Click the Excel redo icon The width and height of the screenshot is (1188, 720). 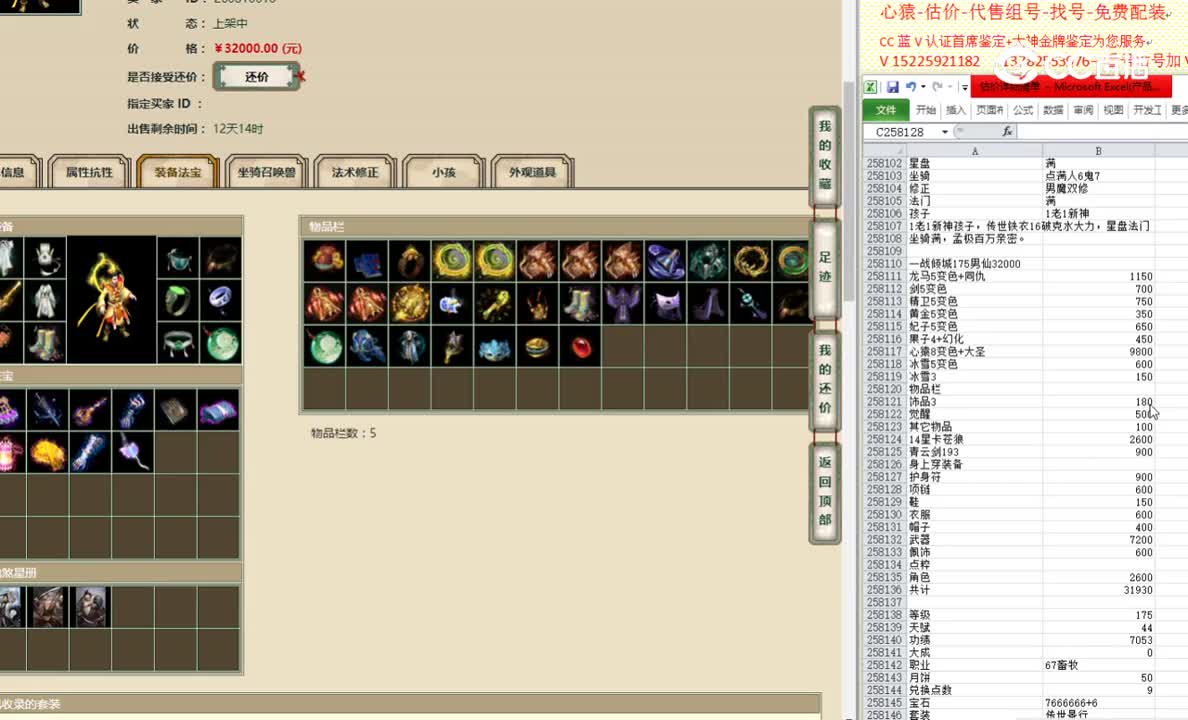pyautogui.click(x=937, y=86)
